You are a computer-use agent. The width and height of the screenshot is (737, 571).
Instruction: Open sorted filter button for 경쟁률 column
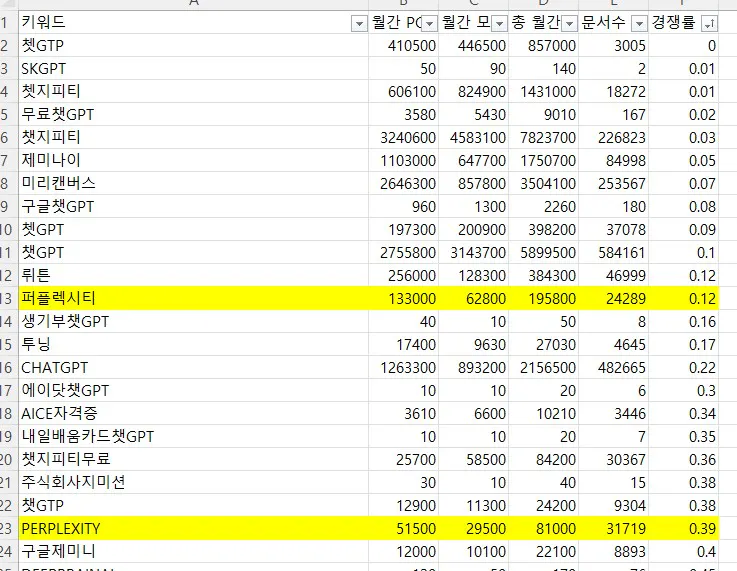click(x=709, y=23)
